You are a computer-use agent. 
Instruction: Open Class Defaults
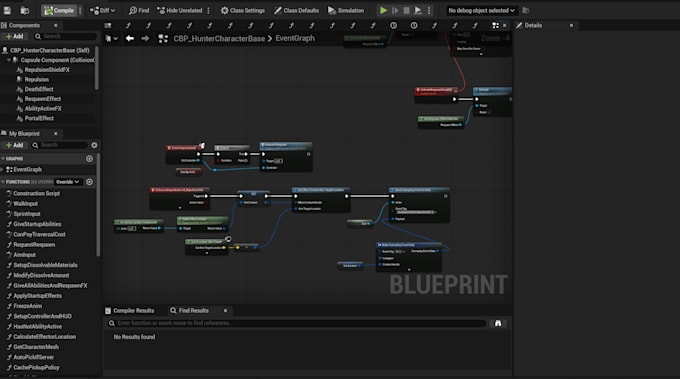point(296,10)
